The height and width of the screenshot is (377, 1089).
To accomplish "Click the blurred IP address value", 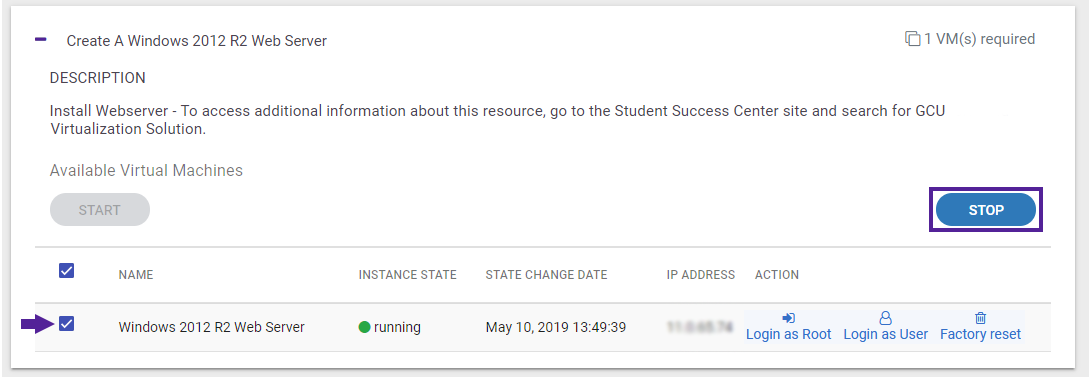I will click(700, 326).
